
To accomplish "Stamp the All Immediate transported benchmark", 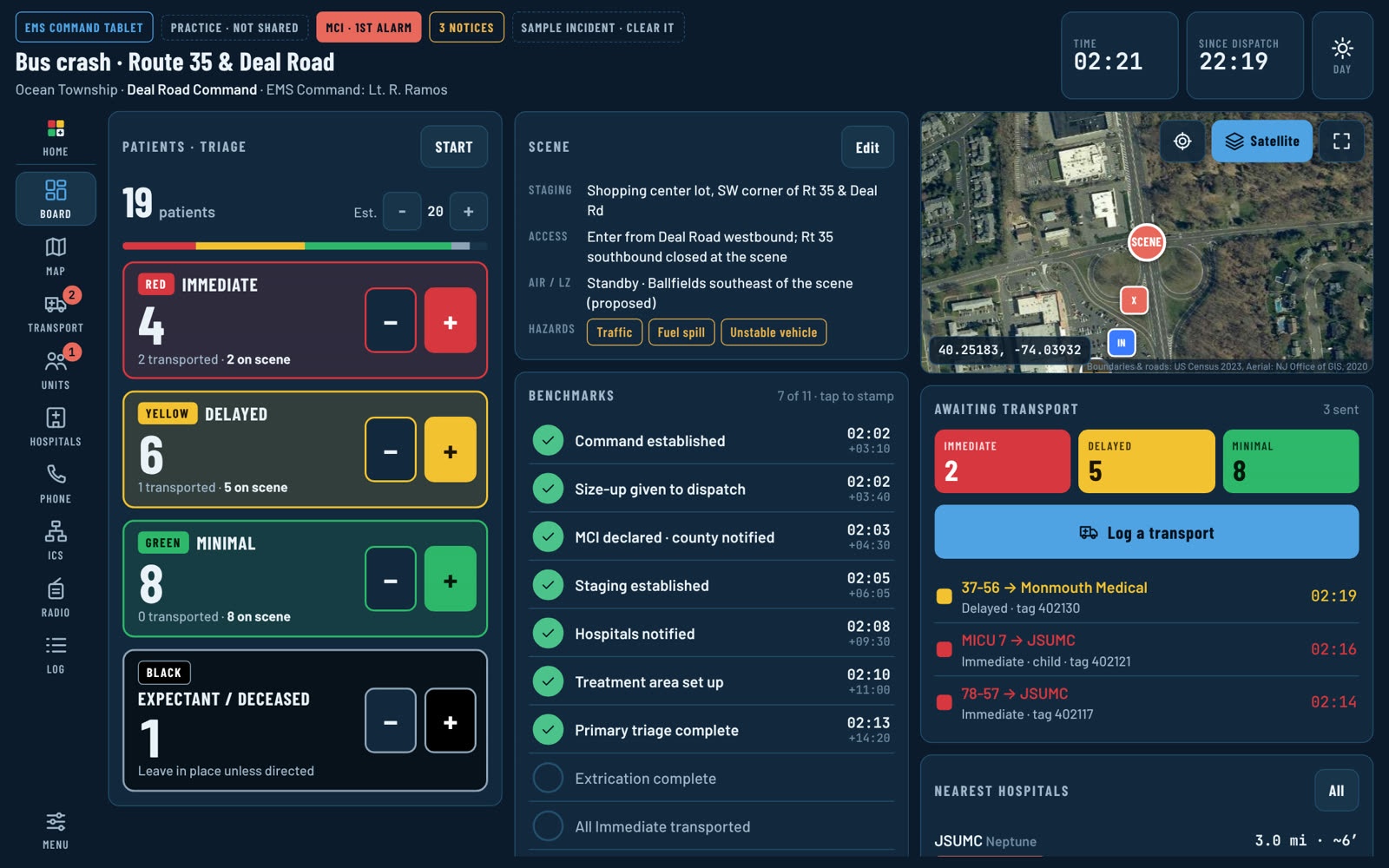I will 711,826.
